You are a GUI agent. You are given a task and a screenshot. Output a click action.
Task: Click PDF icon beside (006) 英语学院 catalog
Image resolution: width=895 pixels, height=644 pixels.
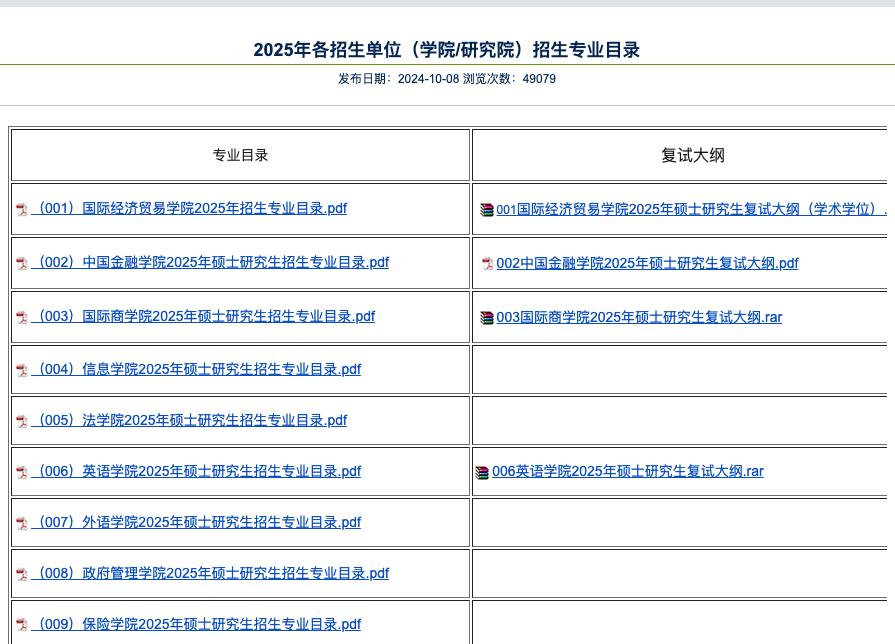tap(22, 472)
